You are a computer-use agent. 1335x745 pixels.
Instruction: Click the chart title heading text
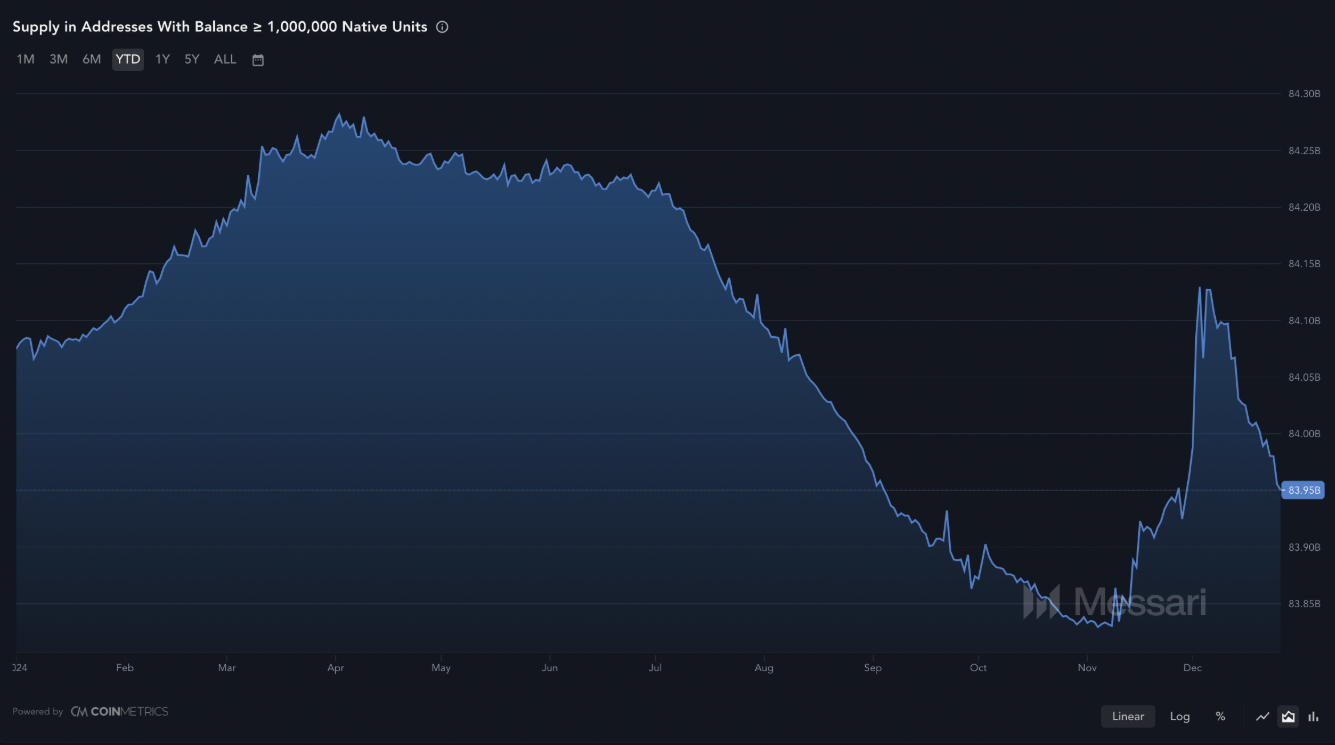tap(220, 27)
